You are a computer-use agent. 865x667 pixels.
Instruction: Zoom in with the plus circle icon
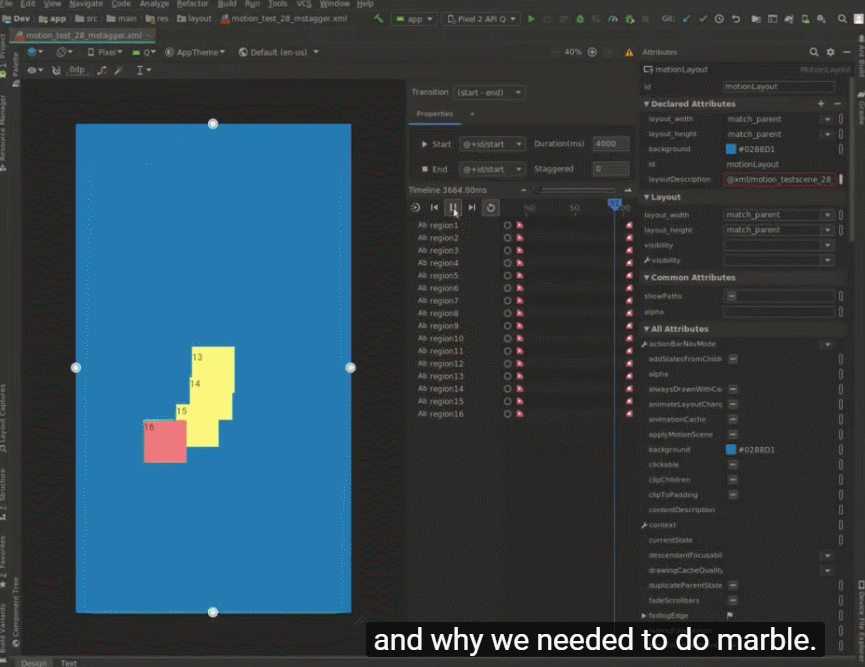(x=592, y=52)
